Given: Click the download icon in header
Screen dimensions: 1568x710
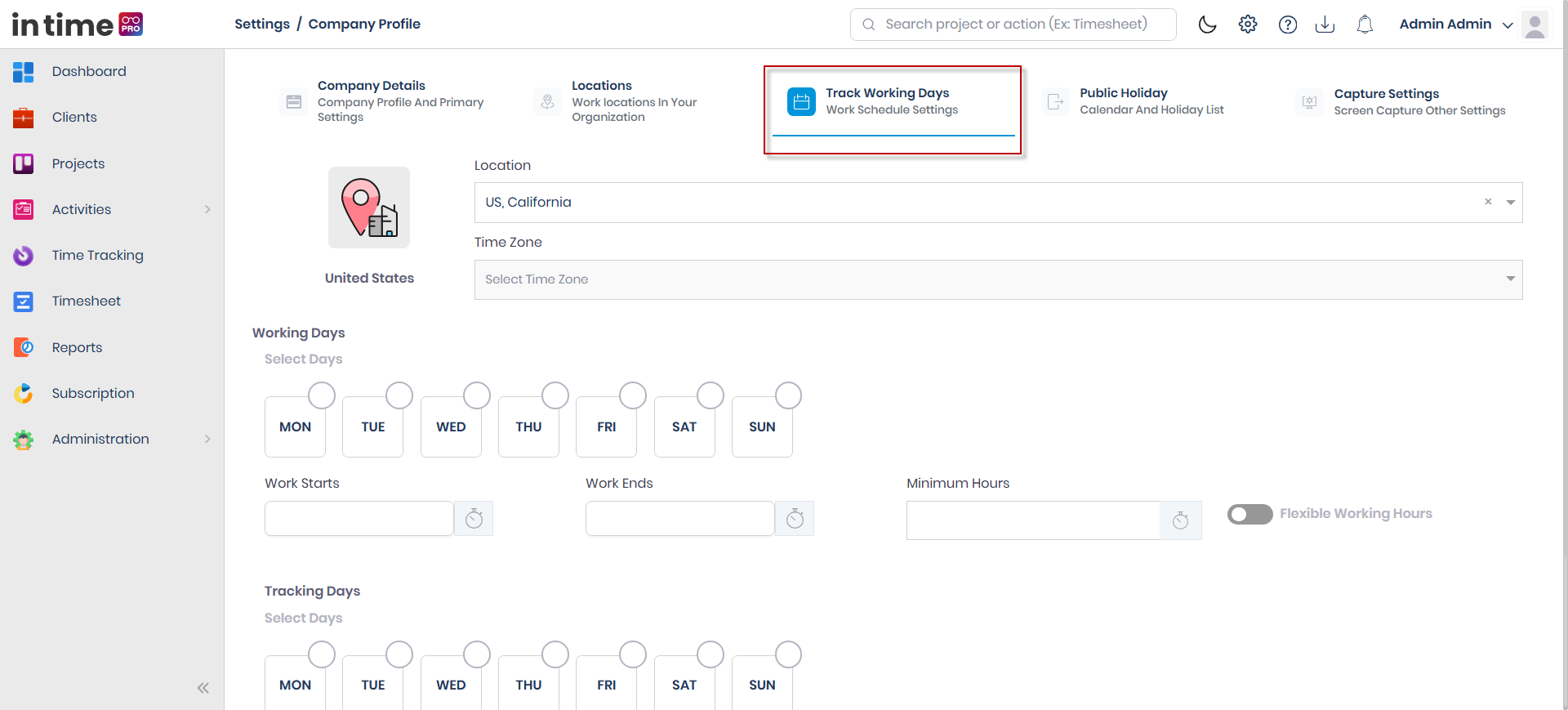Looking at the screenshot, I should pyautogui.click(x=1325, y=25).
